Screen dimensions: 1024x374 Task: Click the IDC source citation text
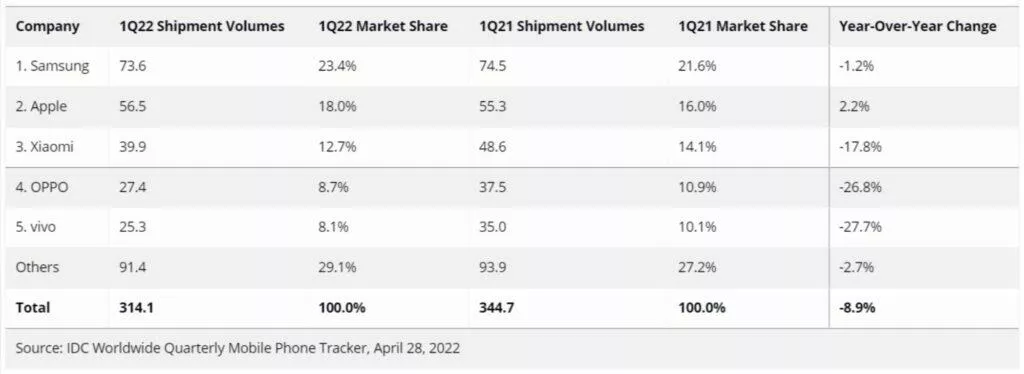(238, 348)
